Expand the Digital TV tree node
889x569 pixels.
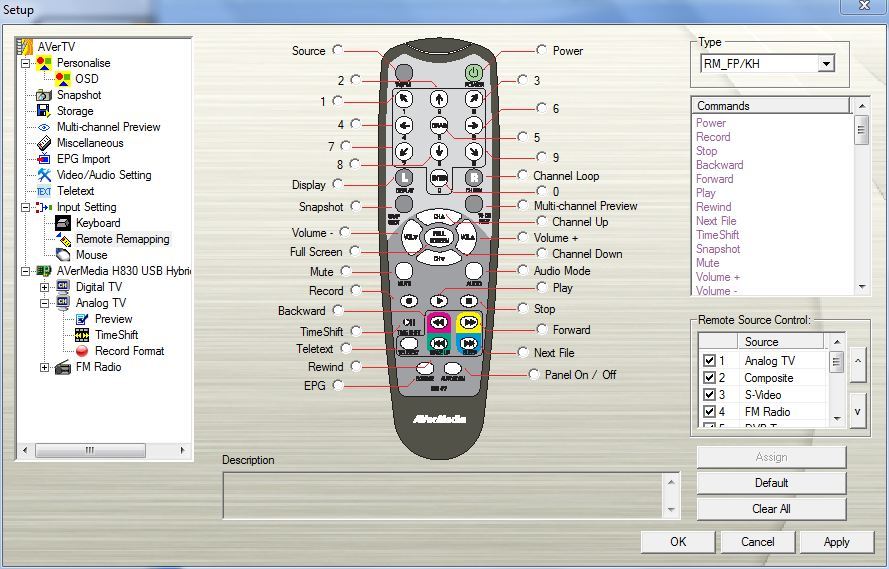(44, 287)
